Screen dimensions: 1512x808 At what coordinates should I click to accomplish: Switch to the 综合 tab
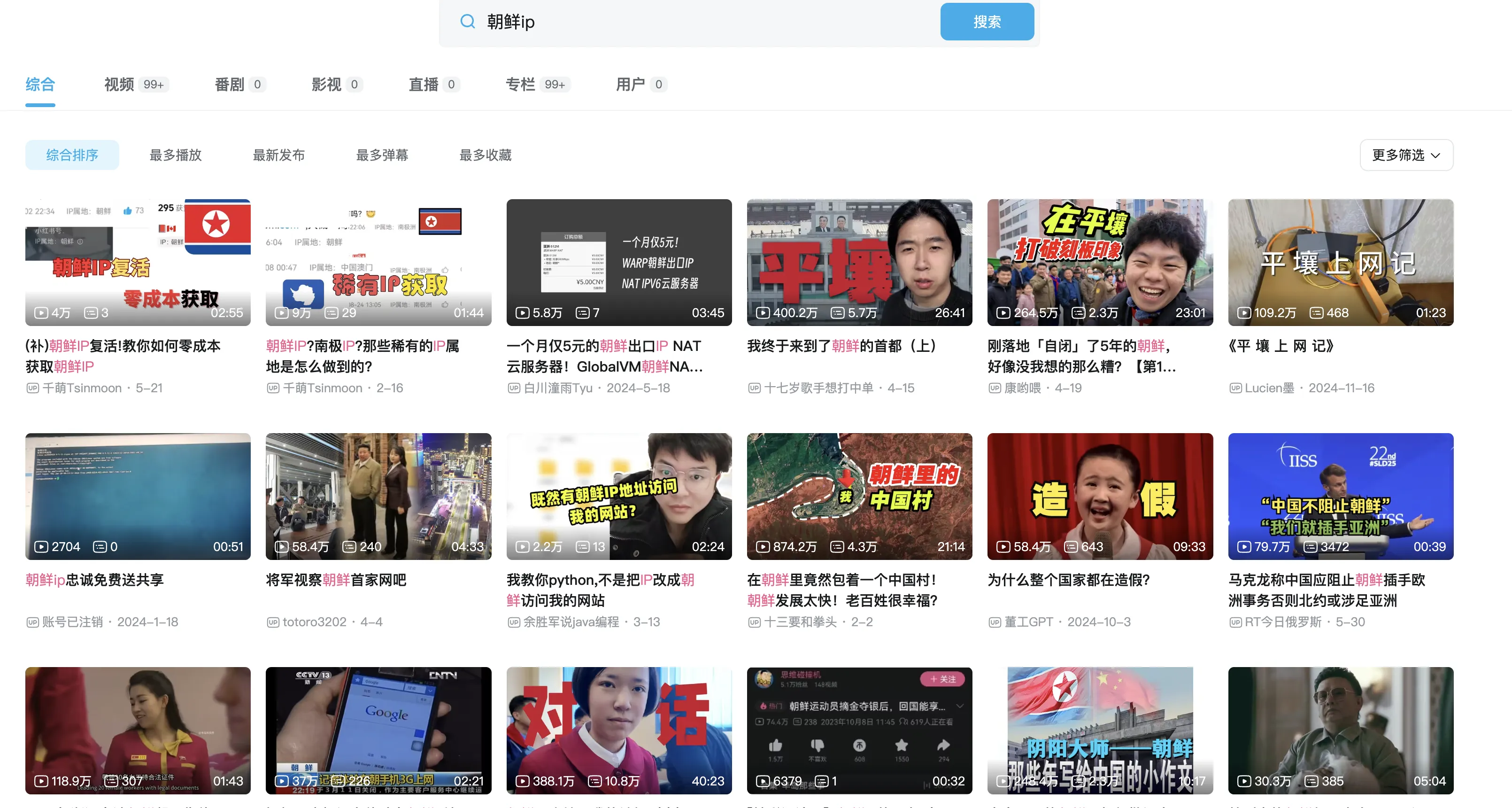40,85
